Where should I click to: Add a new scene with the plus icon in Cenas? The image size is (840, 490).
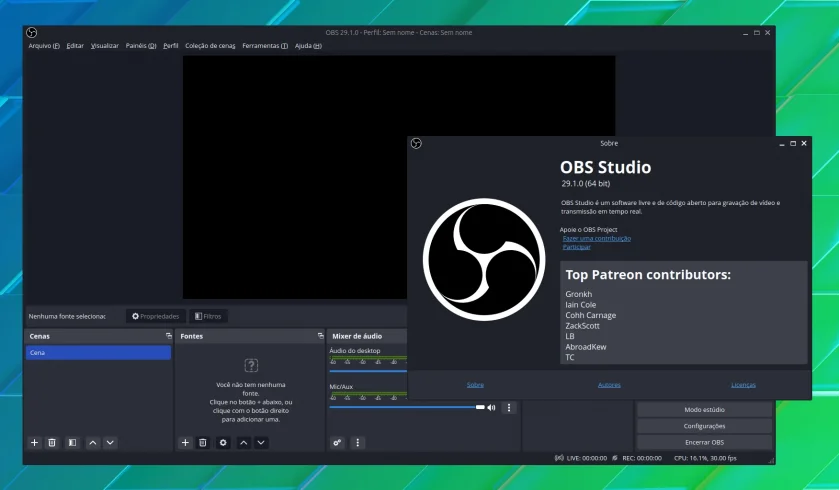(x=34, y=443)
